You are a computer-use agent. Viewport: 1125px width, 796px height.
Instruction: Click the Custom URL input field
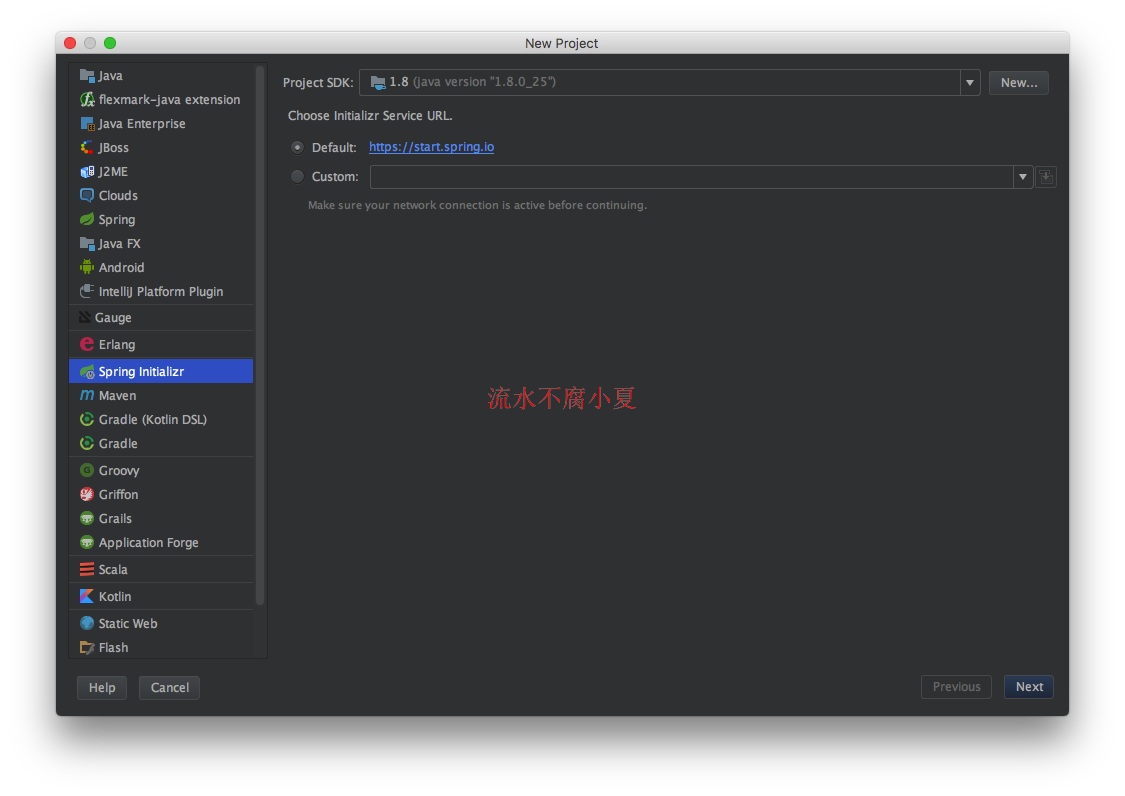click(x=692, y=177)
